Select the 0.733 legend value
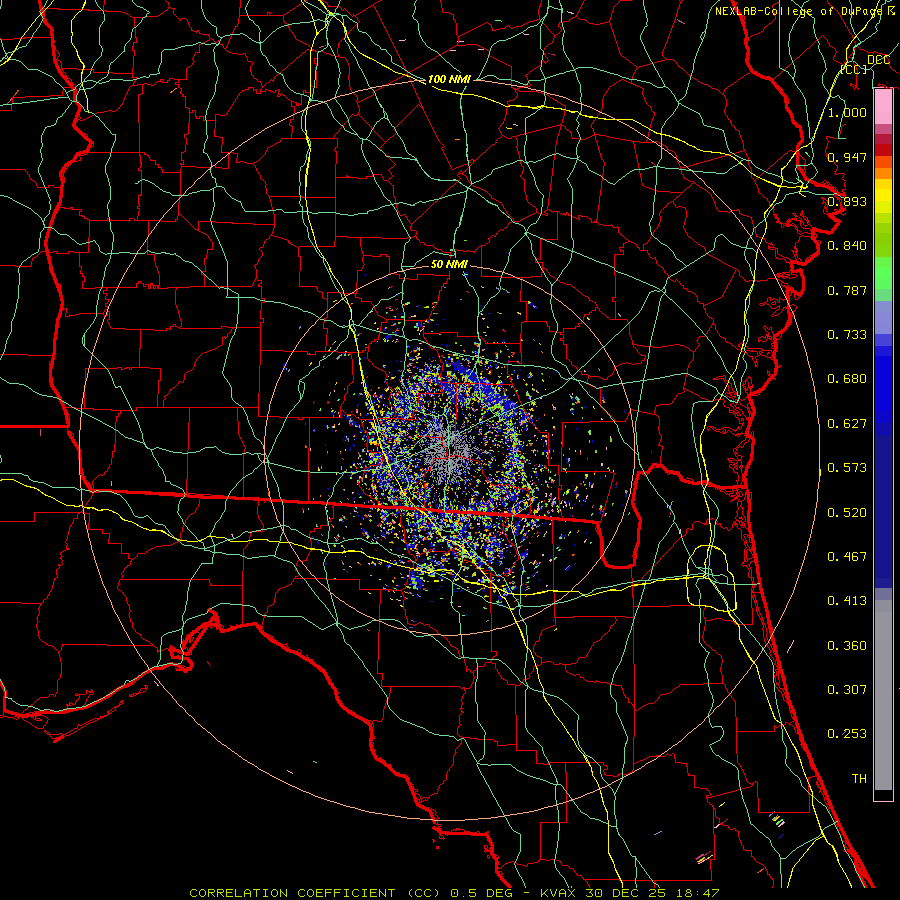This screenshot has height=900, width=900. click(x=847, y=335)
